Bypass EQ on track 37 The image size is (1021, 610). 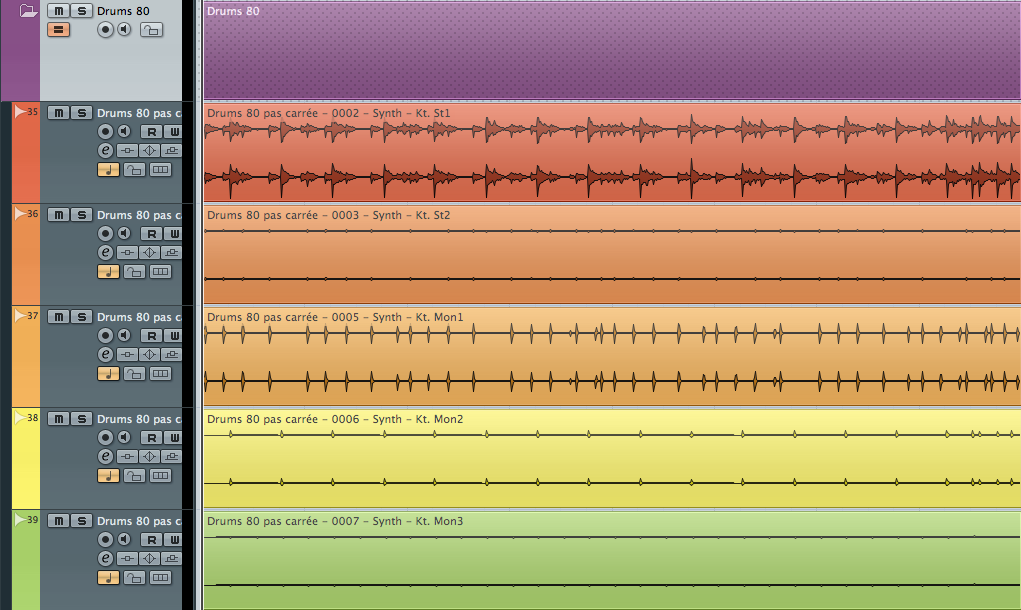tap(150, 354)
